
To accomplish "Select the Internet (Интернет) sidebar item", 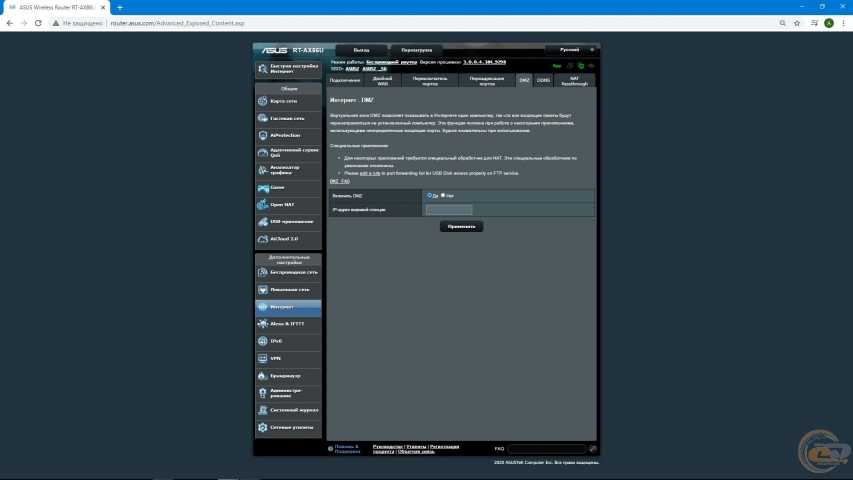I will [288, 307].
